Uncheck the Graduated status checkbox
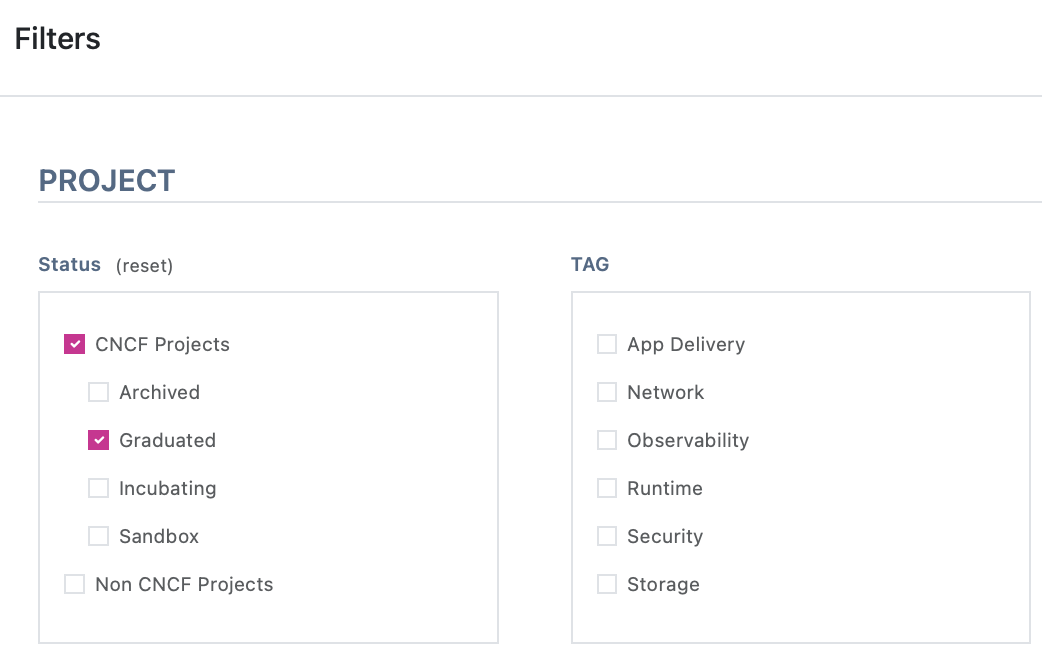This screenshot has height=662, width=1042. [x=98, y=440]
